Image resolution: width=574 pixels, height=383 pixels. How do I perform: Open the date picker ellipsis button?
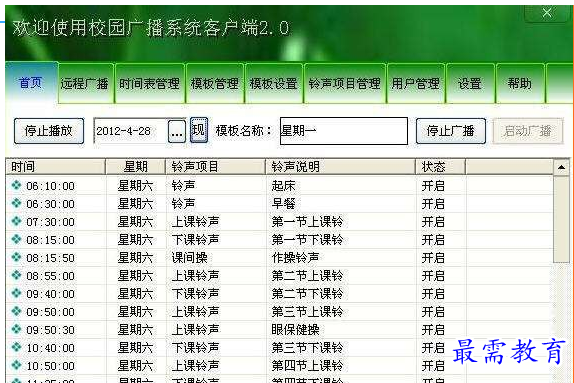click(x=177, y=131)
